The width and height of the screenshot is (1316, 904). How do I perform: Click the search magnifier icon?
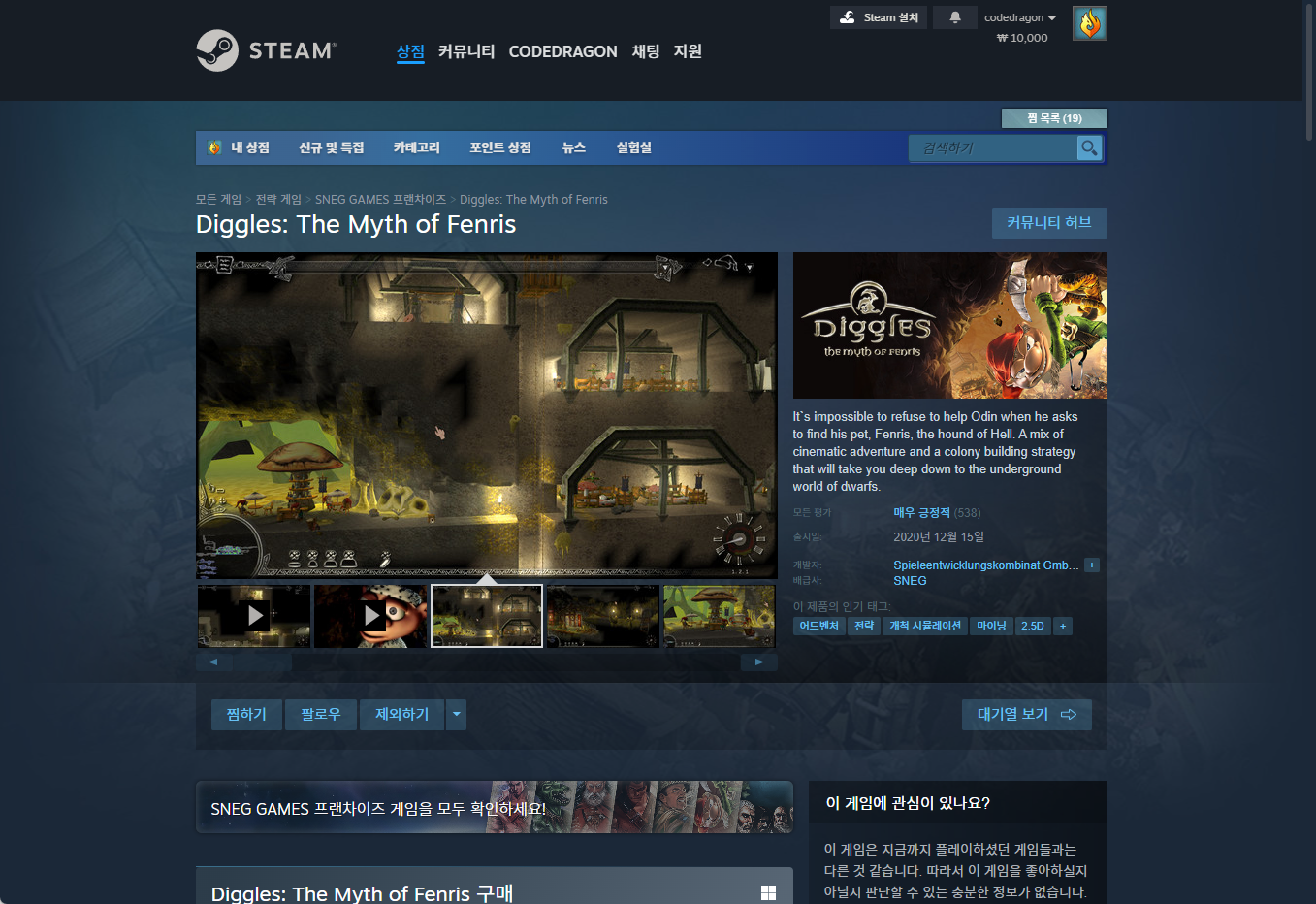(x=1090, y=147)
